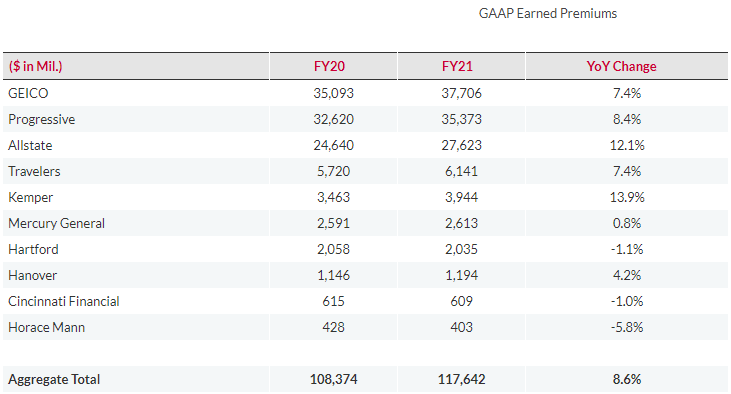The image size is (731, 394).
Task: Select the Progressive row label
Action: pyautogui.click(x=41, y=120)
